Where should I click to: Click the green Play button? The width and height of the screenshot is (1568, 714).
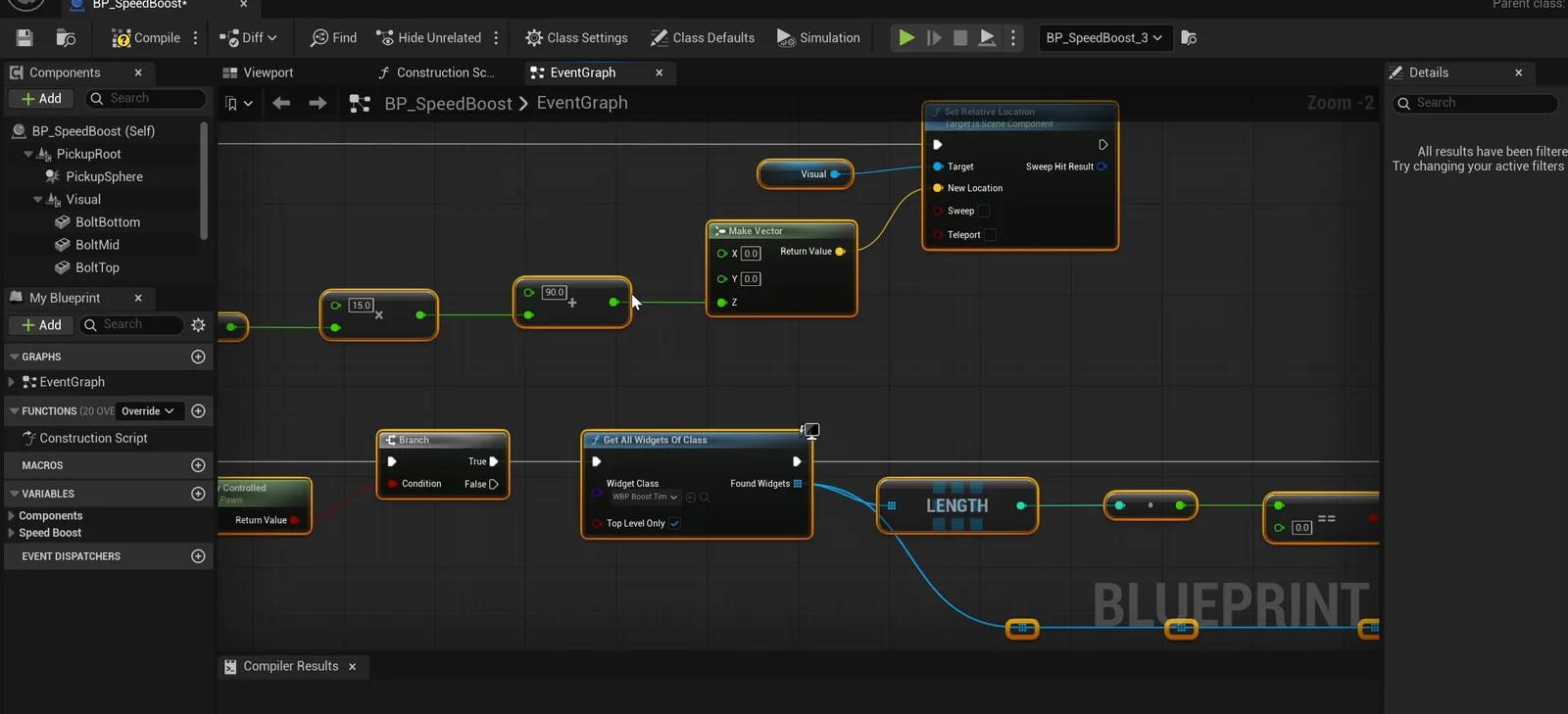point(906,38)
